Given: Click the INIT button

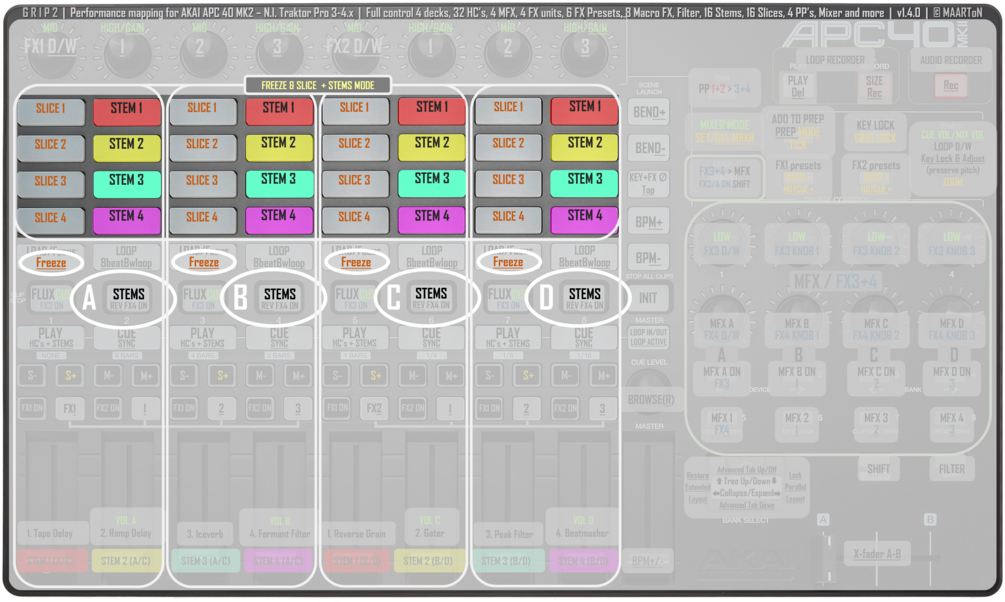Looking at the screenshot, I should tap(648, 298).
